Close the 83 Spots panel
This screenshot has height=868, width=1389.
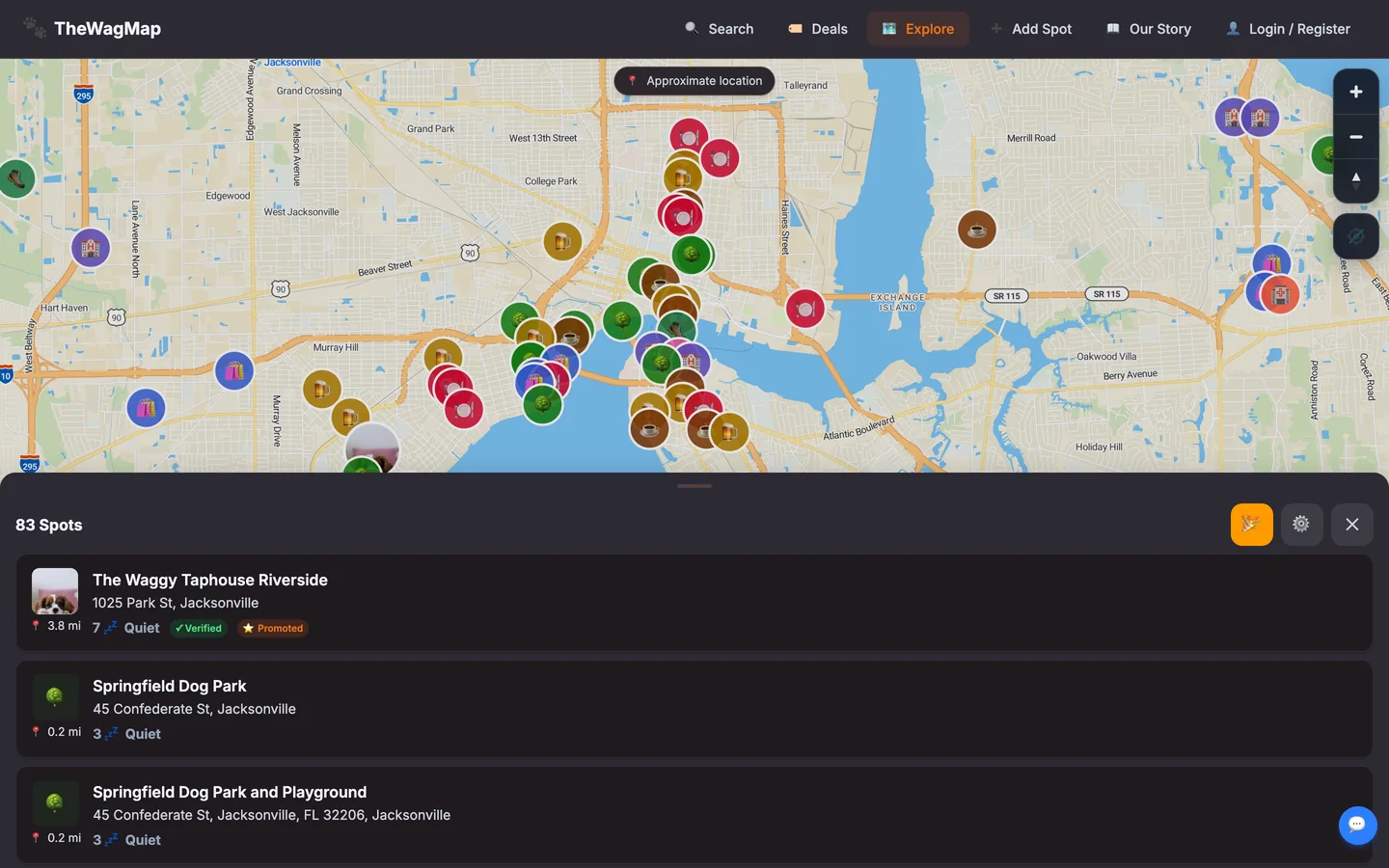pos(1351,525)
